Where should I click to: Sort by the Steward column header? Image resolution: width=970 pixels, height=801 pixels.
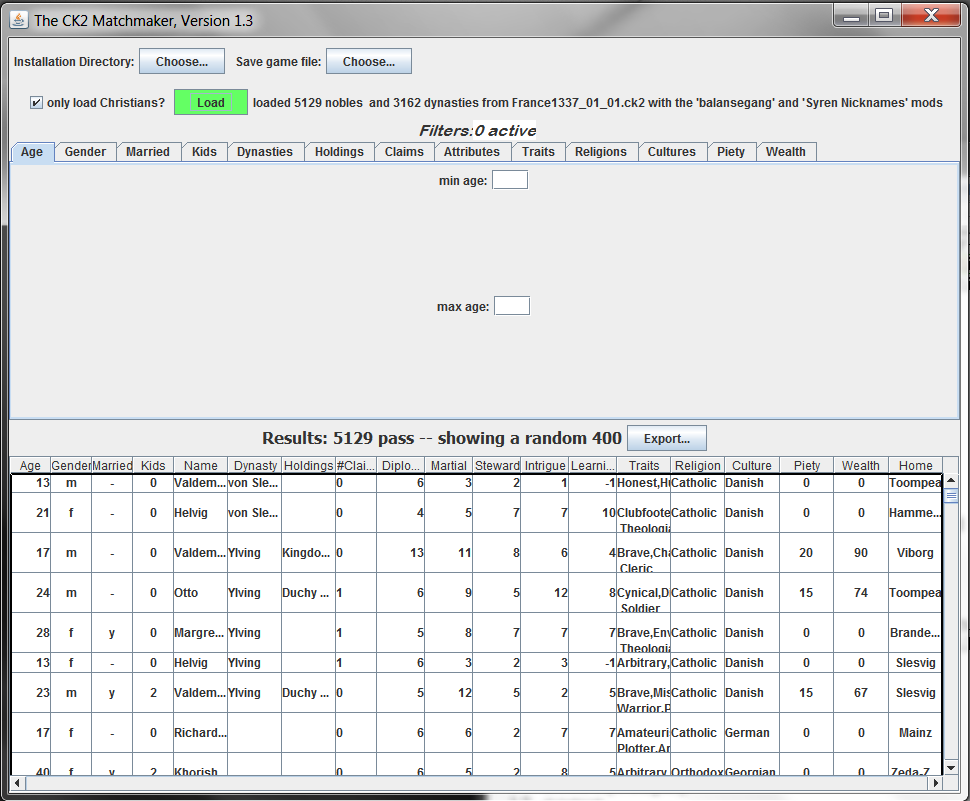point(497,465)
